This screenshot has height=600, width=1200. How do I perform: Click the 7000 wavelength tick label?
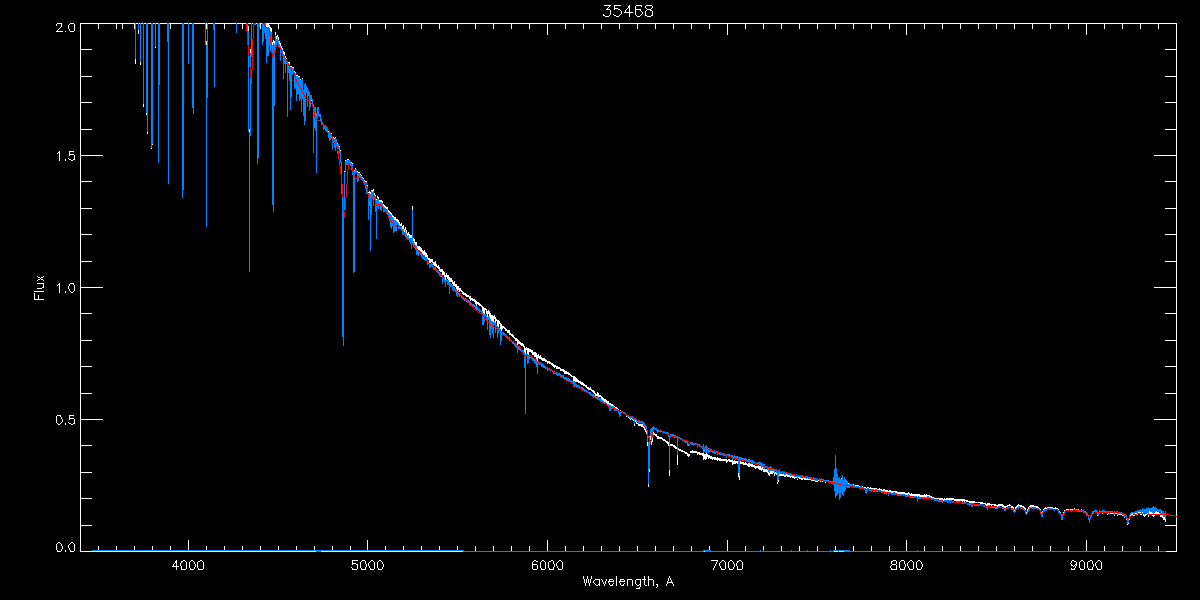coord(727,564)
